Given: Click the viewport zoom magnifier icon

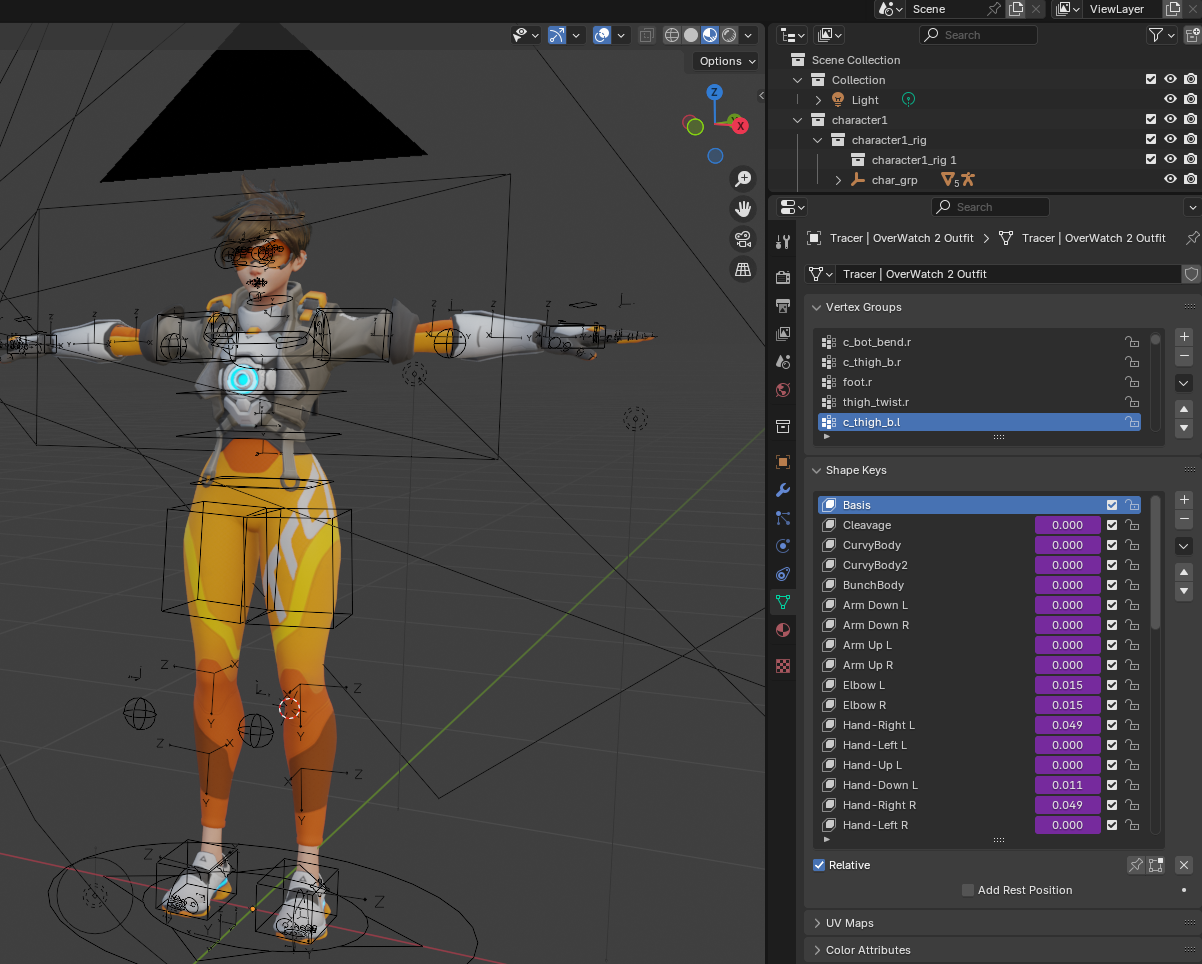Looking at the screenshot, I should pos(743,179).
